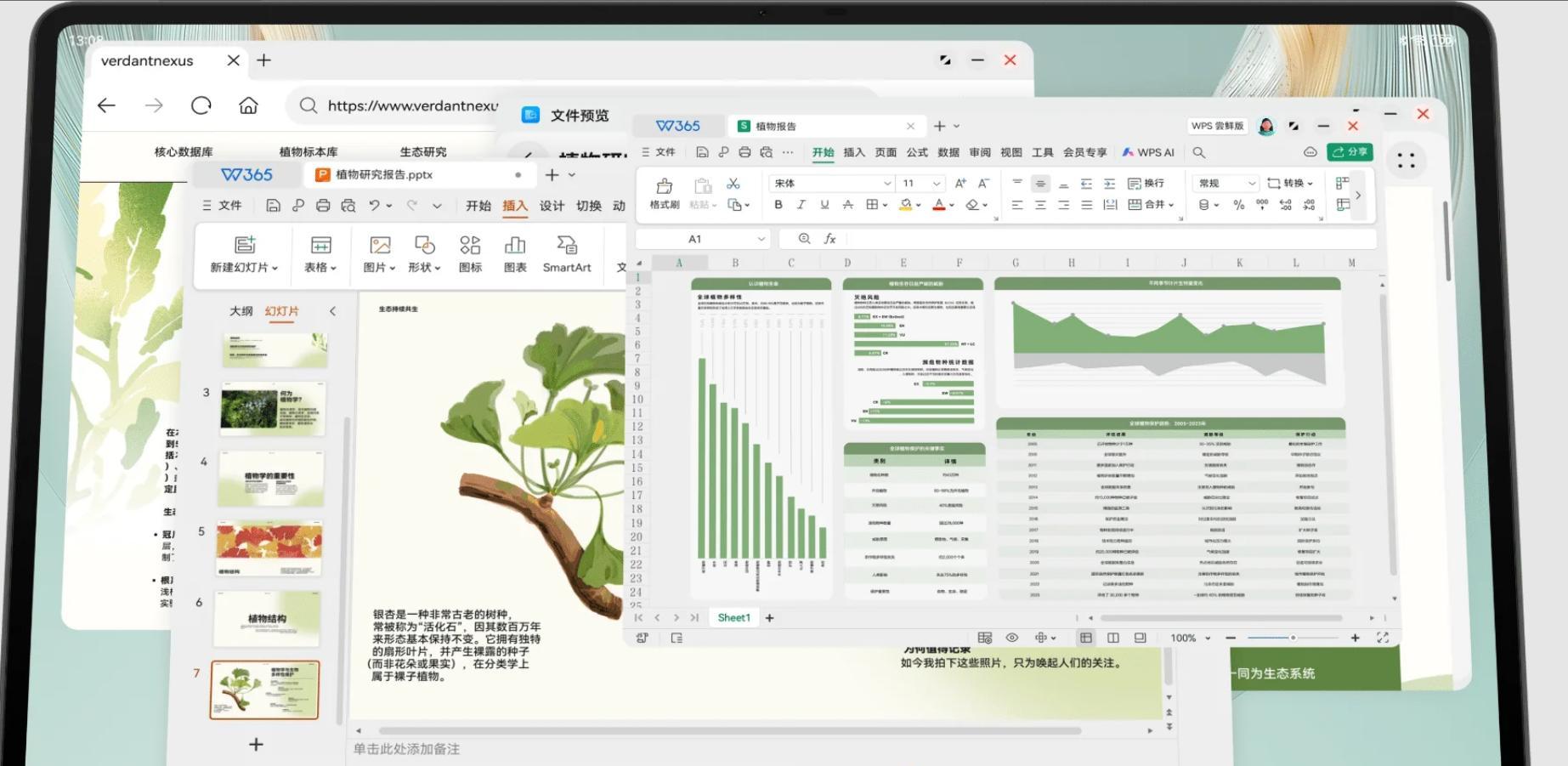Select the Sheet1 tab

click(x=733, y=618)
